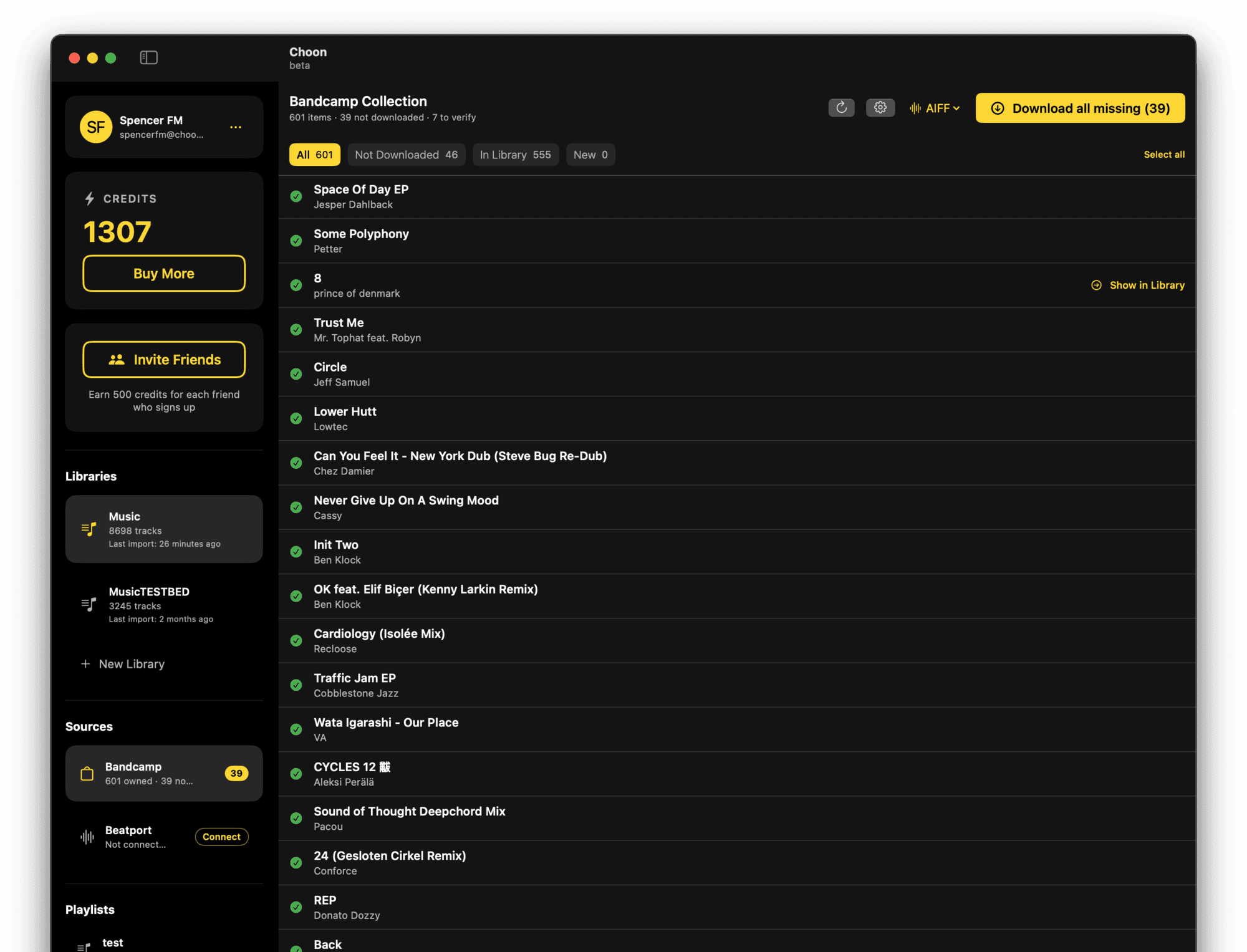This screenshot has width=1247, height=952.
Task: Select Lower Hutt by Lowtec
Action: [737, 418]
